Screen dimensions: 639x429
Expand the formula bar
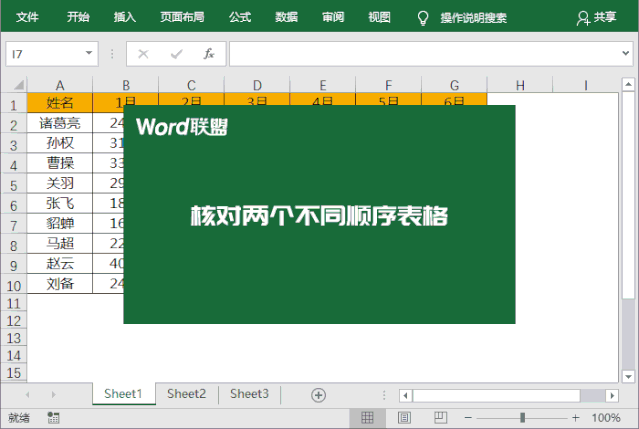(627, 54)
